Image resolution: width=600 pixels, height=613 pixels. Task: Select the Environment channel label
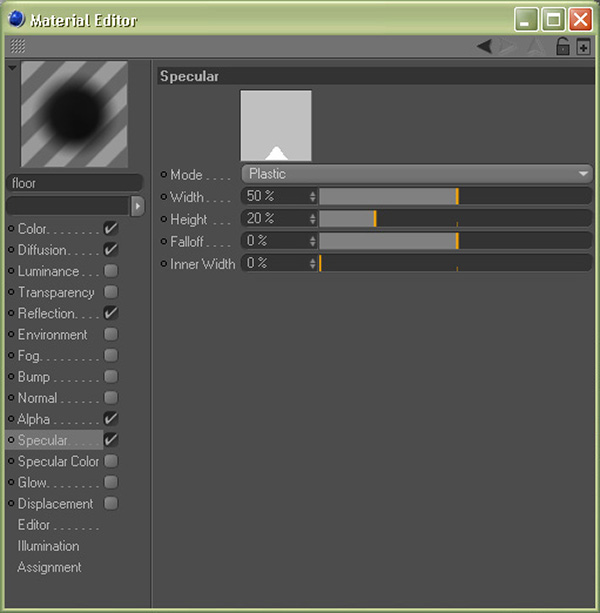point(53,335)
